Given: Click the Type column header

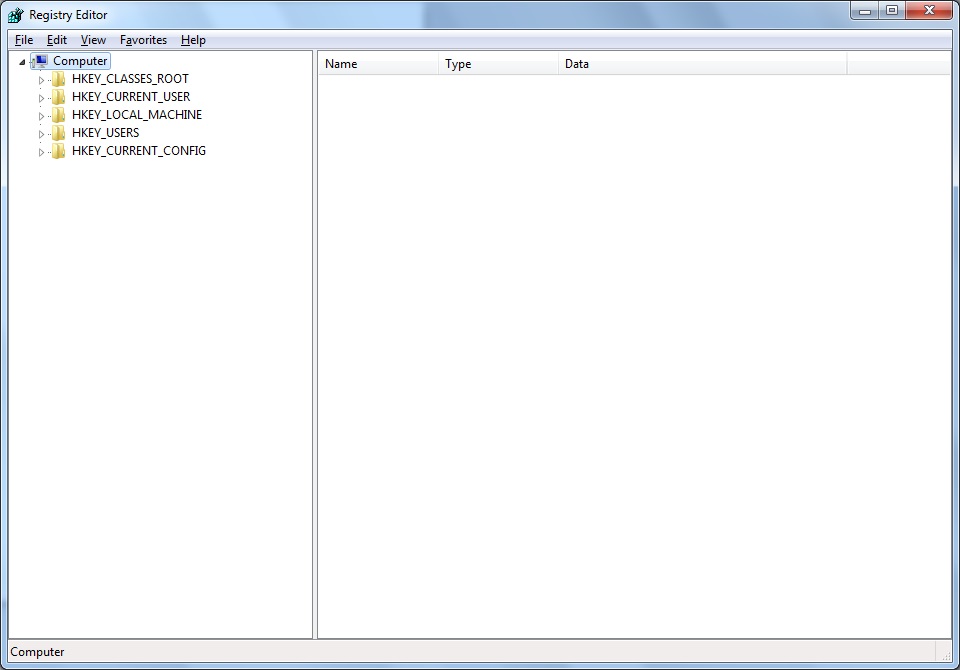Looking at the screenshot, I should (x=498, y=64).
